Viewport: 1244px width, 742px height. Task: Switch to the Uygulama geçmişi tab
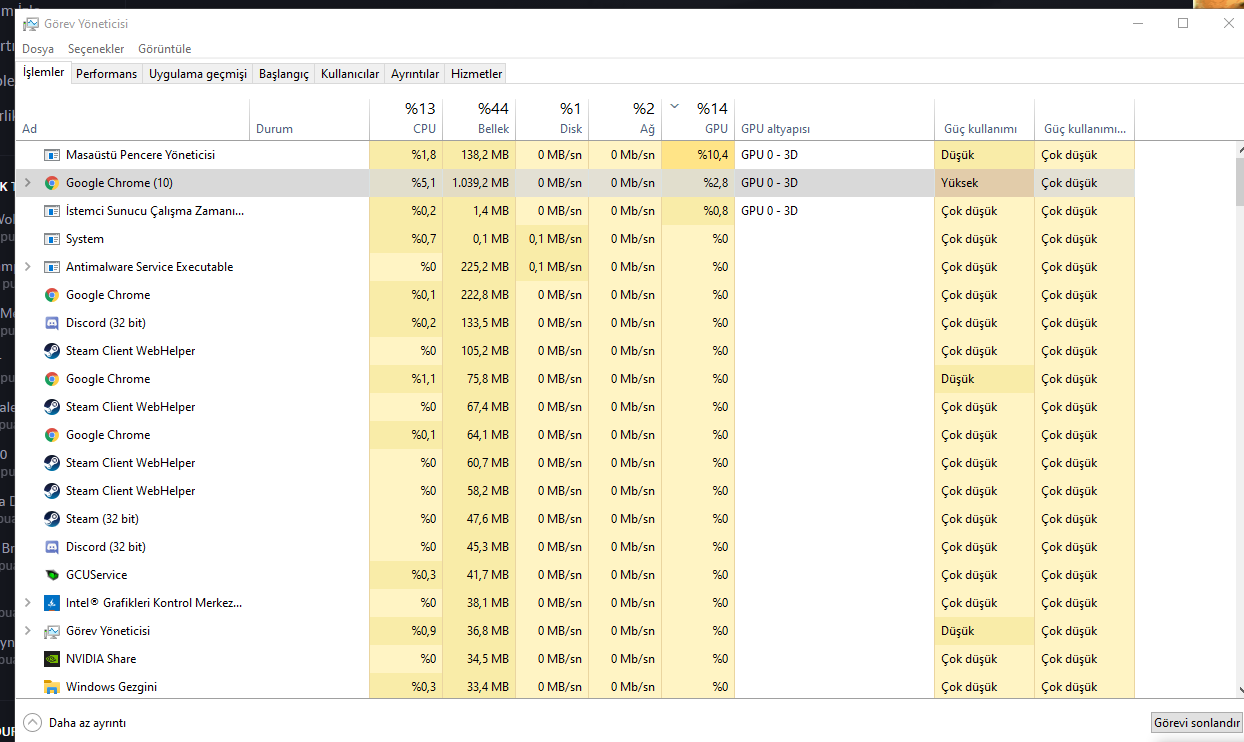click(198, 74)
